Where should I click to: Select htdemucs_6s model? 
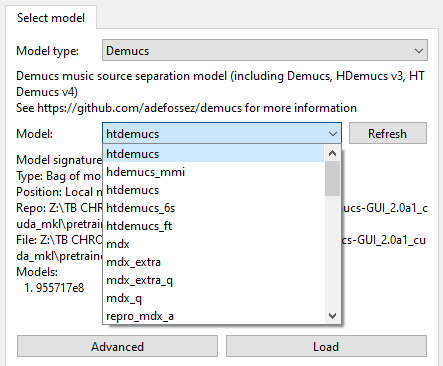tap(213, 208)
